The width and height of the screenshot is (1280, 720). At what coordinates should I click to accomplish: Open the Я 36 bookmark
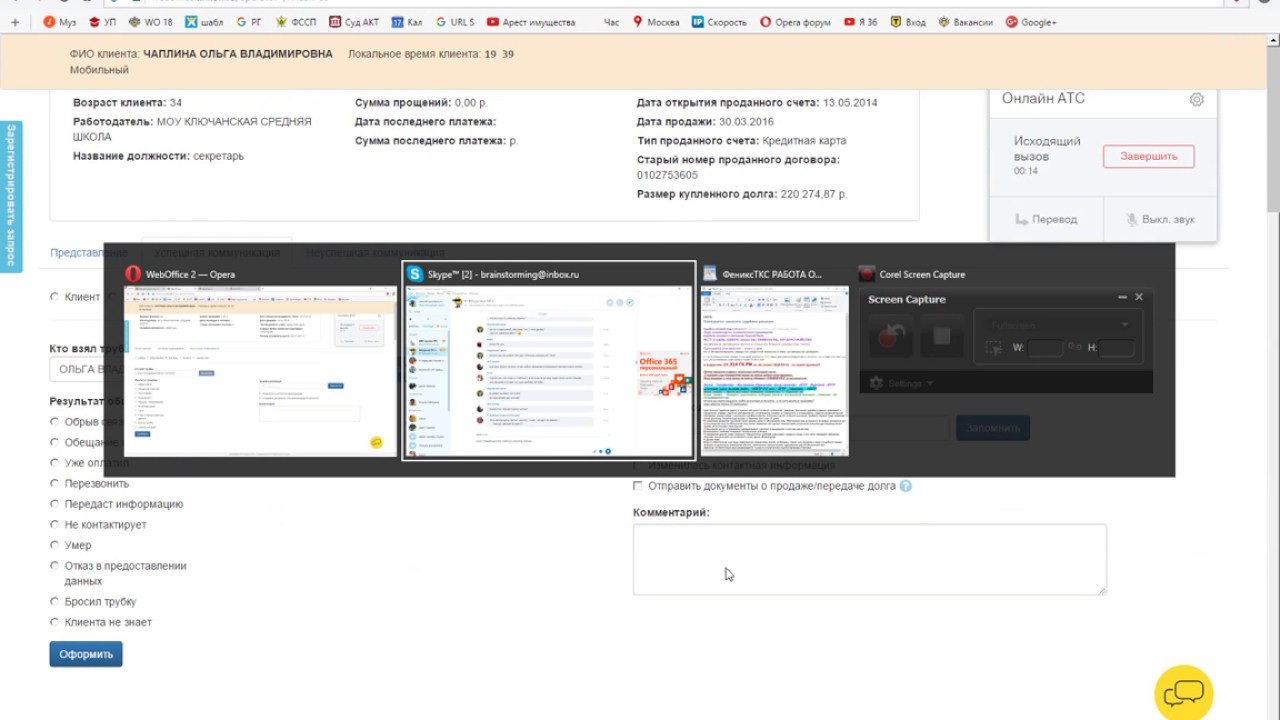pos(860,22)
